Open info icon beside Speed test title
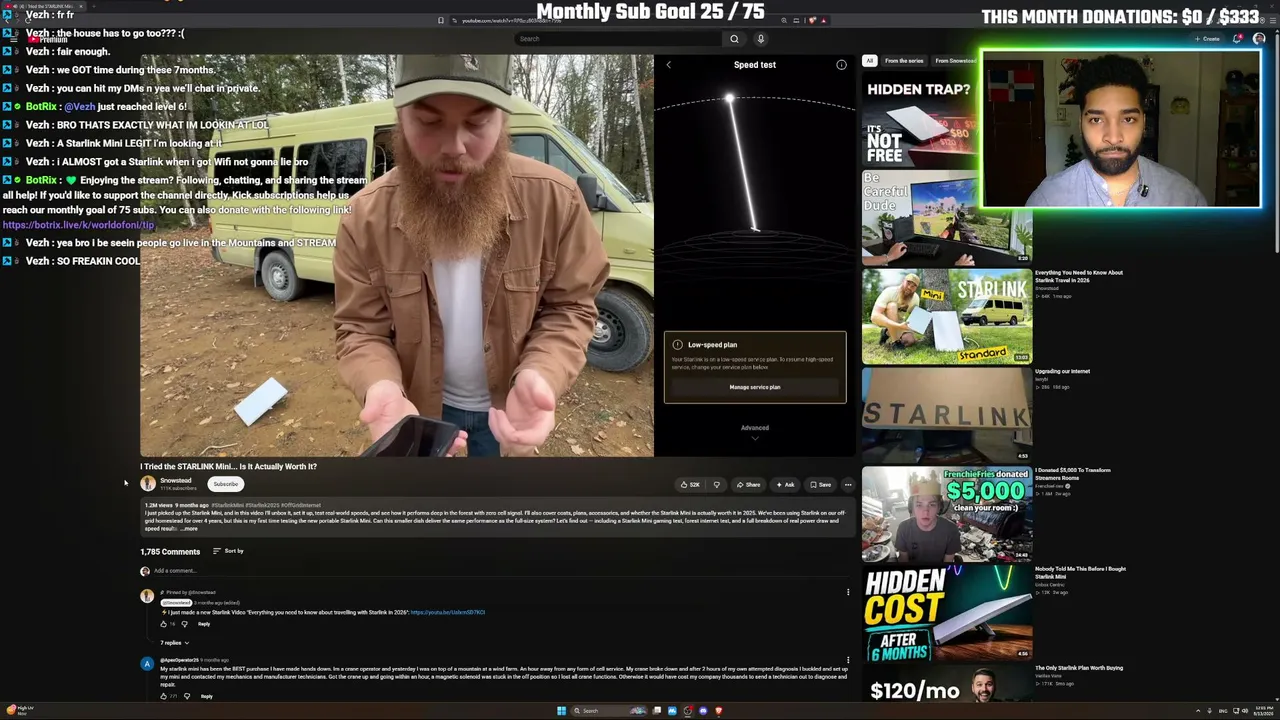The image size is (1280, 720). click(x=841, y=65)
